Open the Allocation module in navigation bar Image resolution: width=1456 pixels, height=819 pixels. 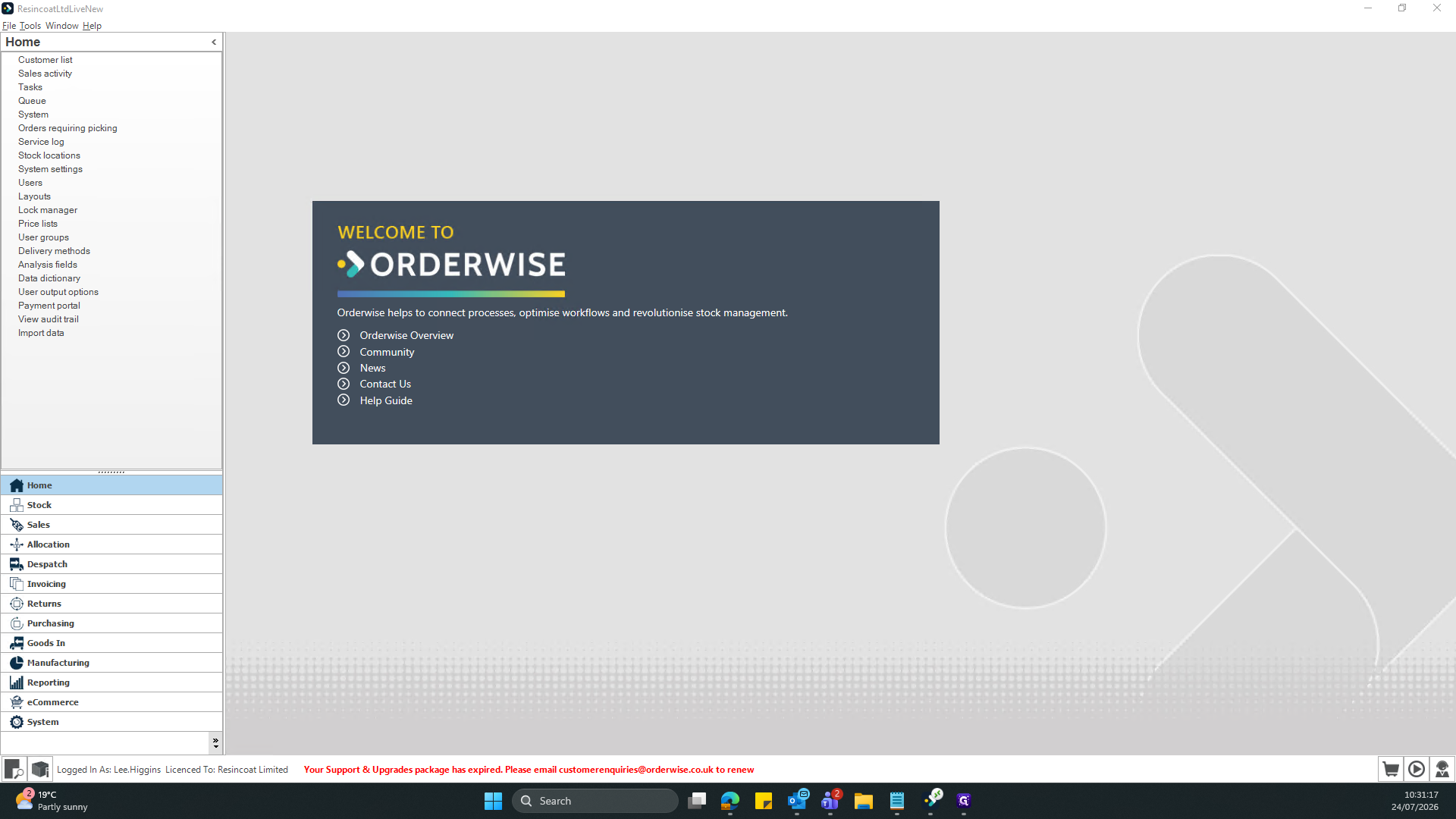[x=111, y=544]
